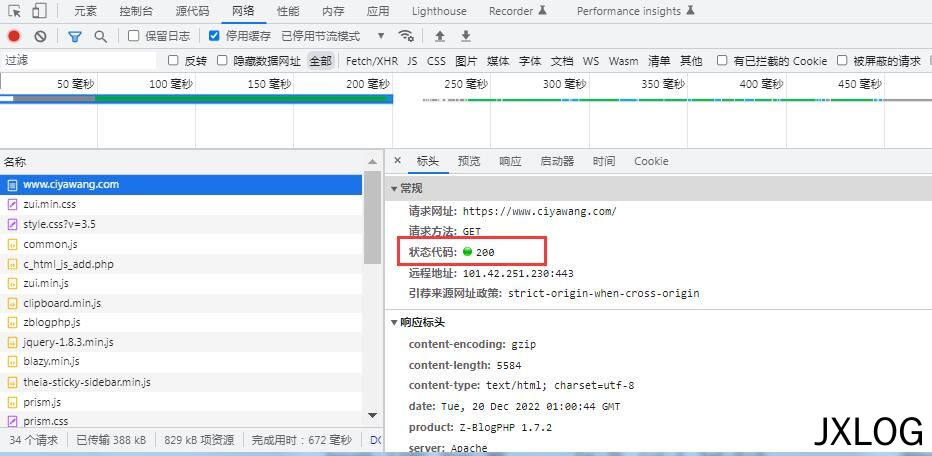Switch to the 元素 tab
The width and height of the screenshot is (932, 456).
86,11
